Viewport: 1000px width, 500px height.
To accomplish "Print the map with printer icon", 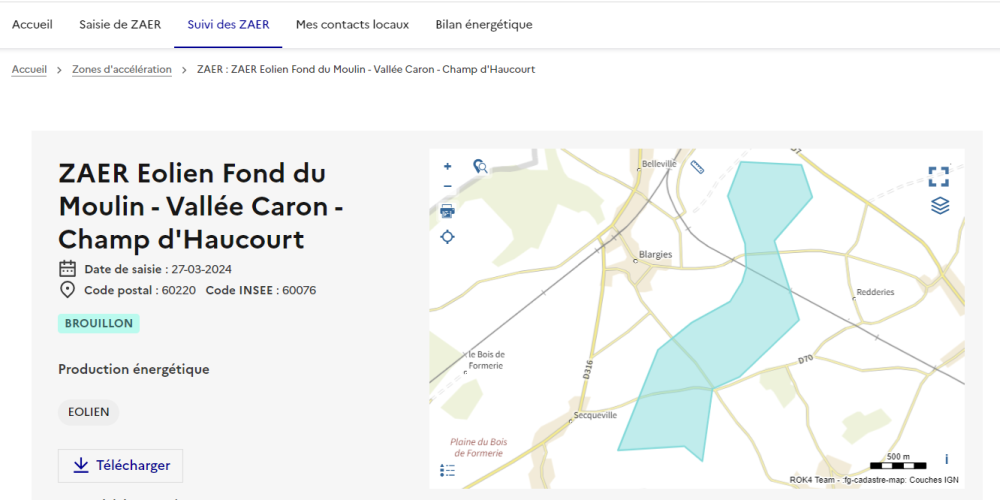I will [x=447, y=211].
